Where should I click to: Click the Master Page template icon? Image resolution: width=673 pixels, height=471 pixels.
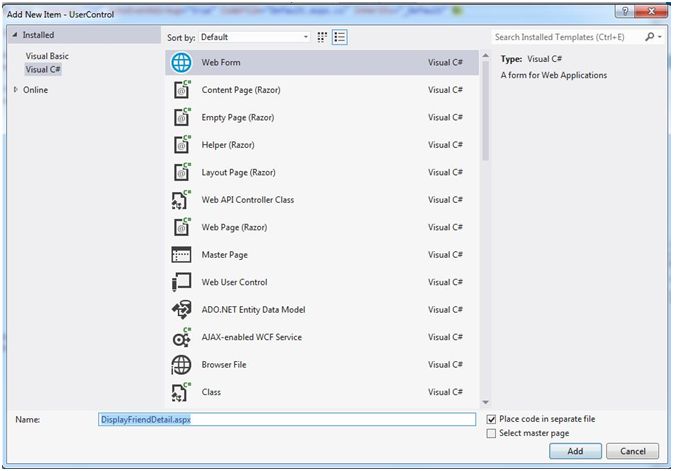[181, 255]
